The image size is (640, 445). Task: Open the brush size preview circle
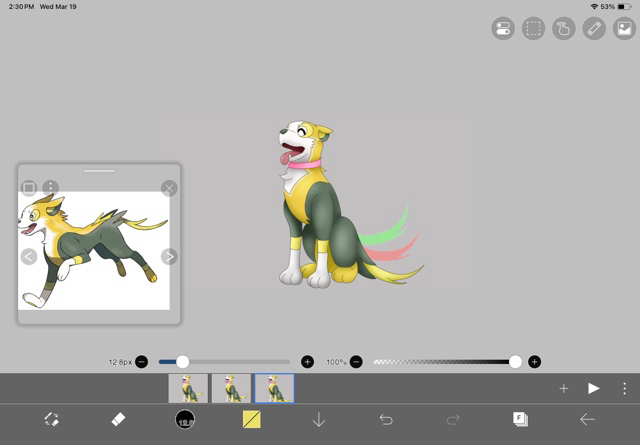point(185,419)
